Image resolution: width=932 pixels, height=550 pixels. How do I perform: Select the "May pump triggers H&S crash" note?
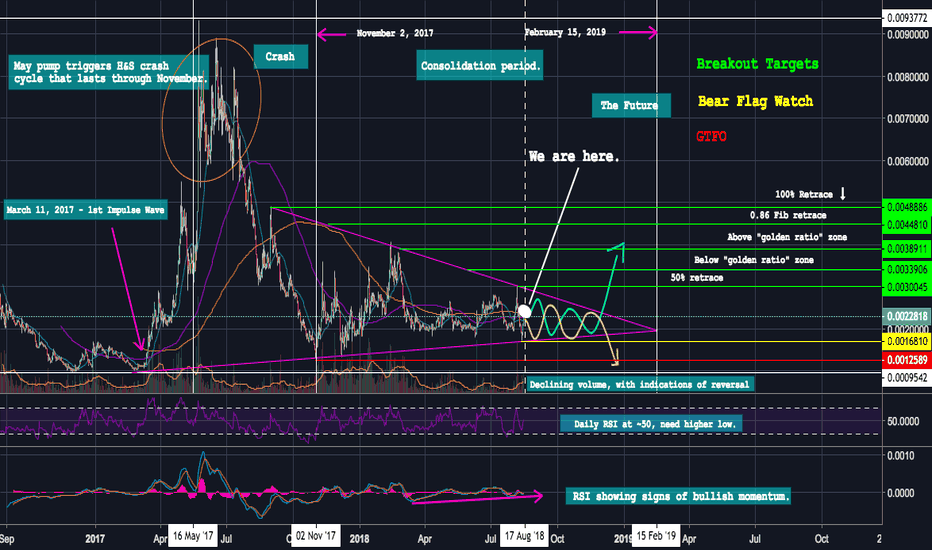click(108, 72)
